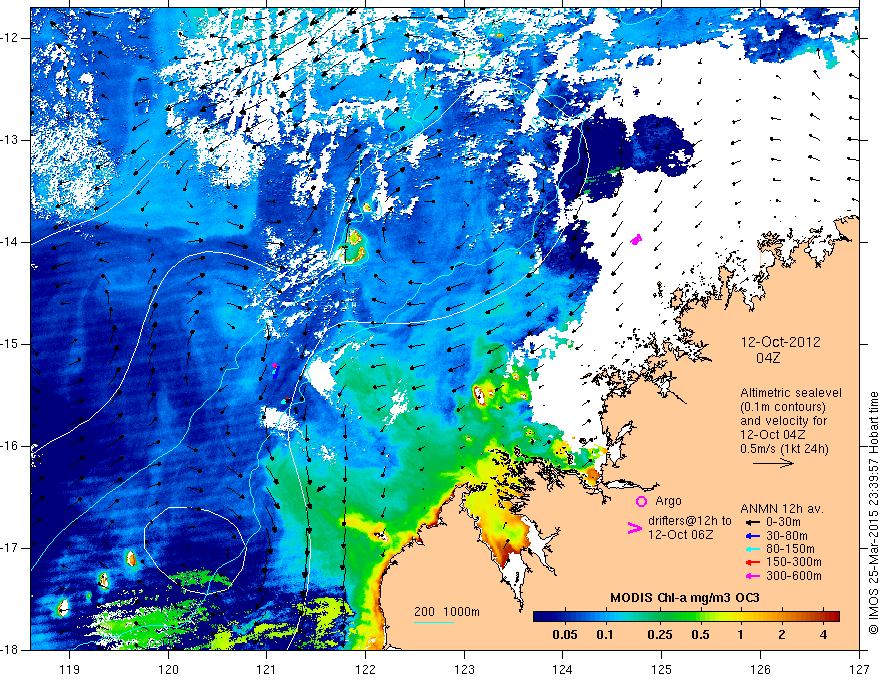Click the blue 30-80m ANMN arrow symbol
Viewport: 880px width, 680px height.
tap(753, 536)
